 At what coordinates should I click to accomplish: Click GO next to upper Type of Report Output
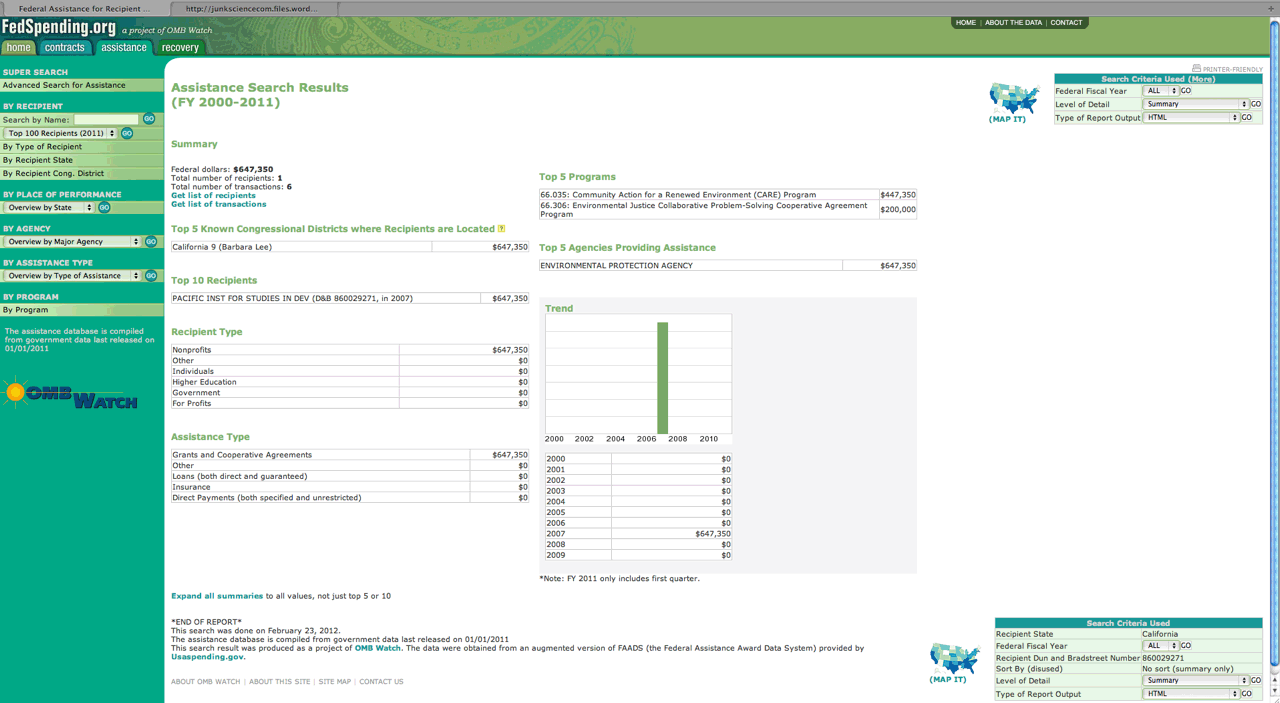tap(1246, 118)
